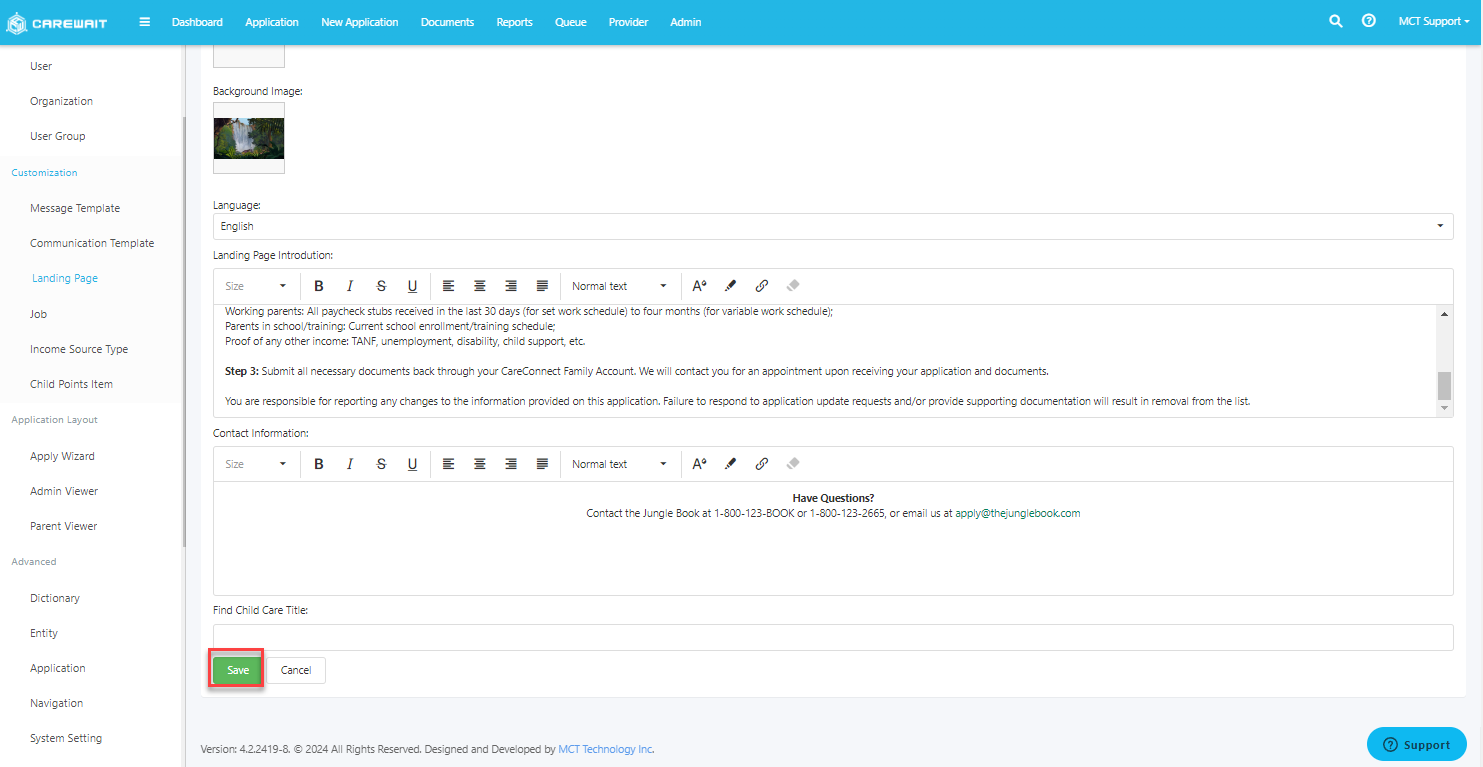Pick highlight color in Contact Information toolbar
The height and width of the screenshot is (767, 1483).
tap(730, 464)
